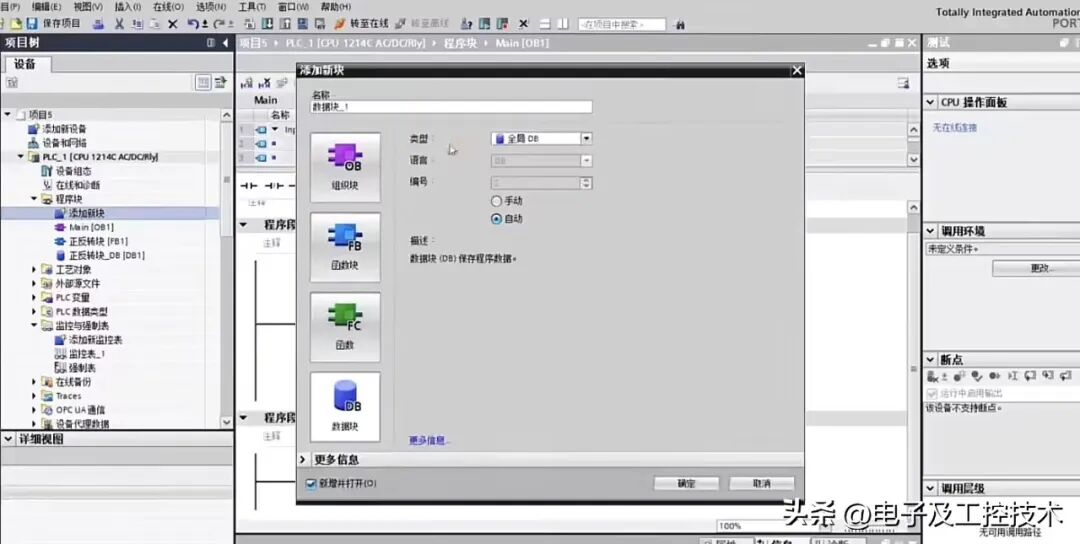Click the 取消 button in dialog
The width and height of the screenshot is (1080, 544).
[x=762, y=483]
